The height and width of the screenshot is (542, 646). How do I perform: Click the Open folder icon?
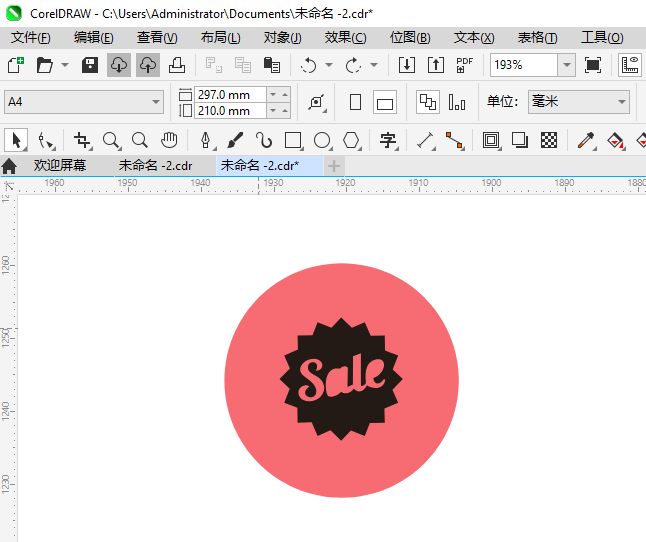click(44, 65)
